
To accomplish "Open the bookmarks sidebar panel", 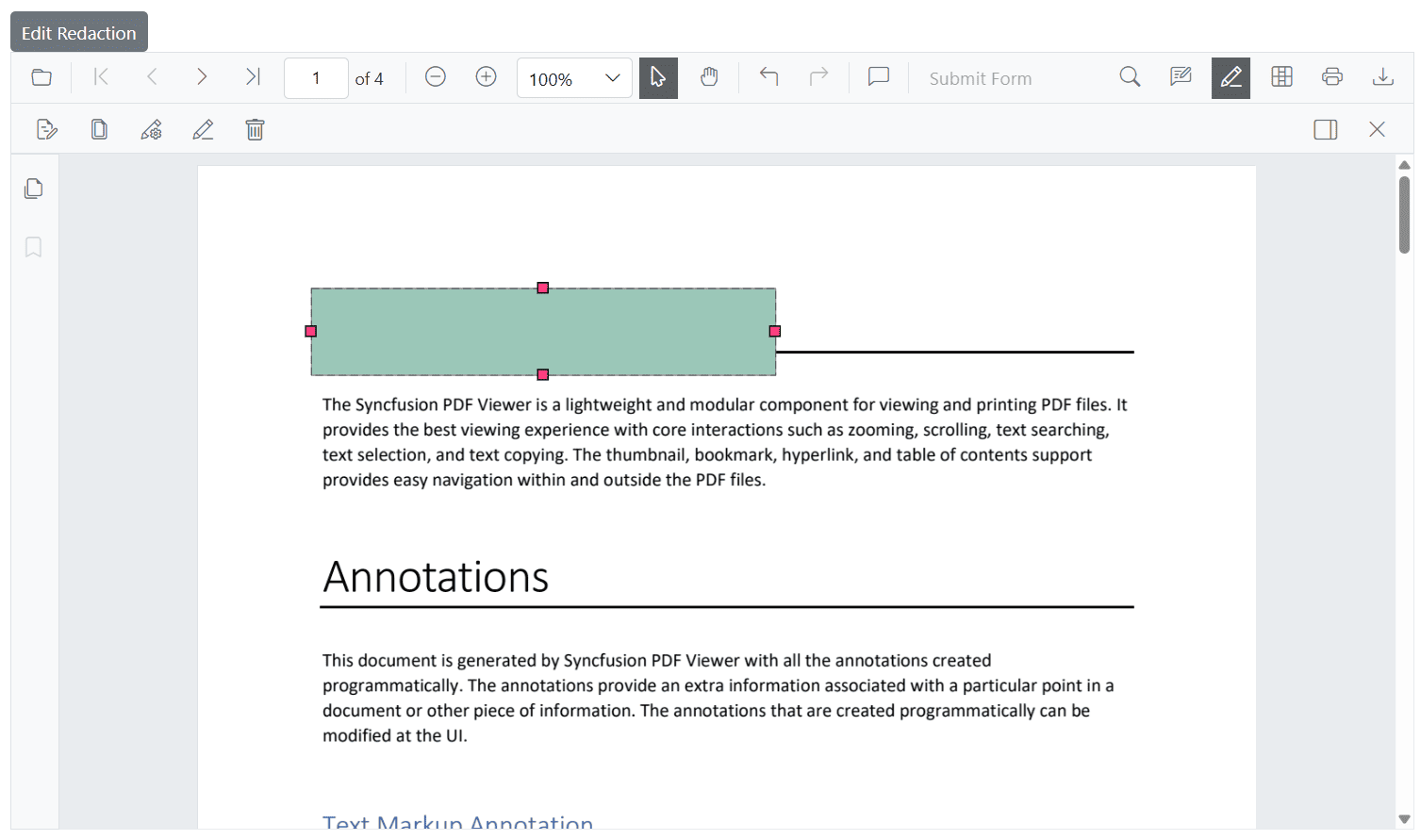I will pos(33,247).
